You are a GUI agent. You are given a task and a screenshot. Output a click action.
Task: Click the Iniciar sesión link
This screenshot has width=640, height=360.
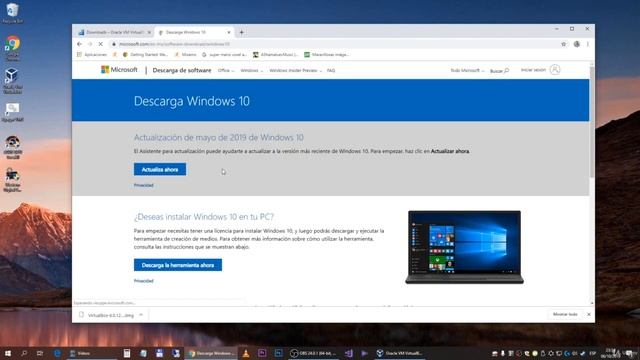tap(533, 70)
